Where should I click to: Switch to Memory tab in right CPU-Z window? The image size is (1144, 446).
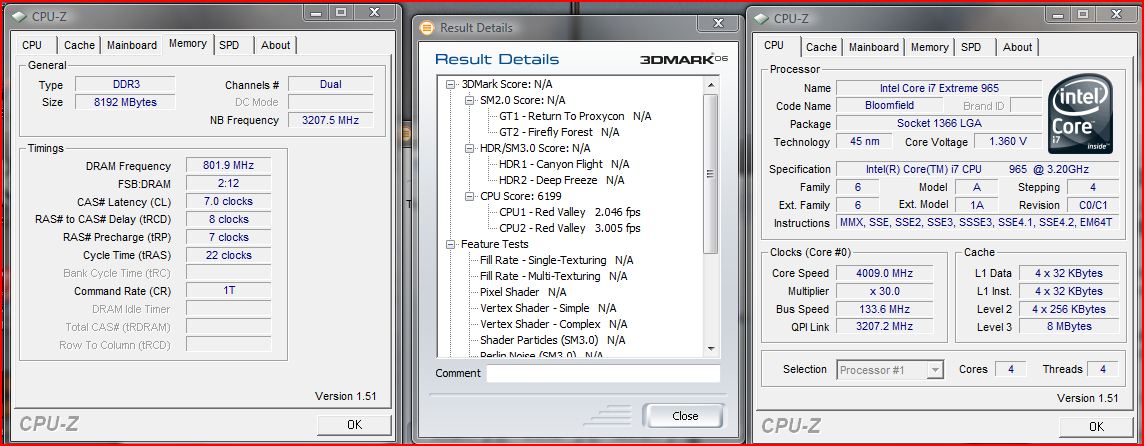point(930,47)
